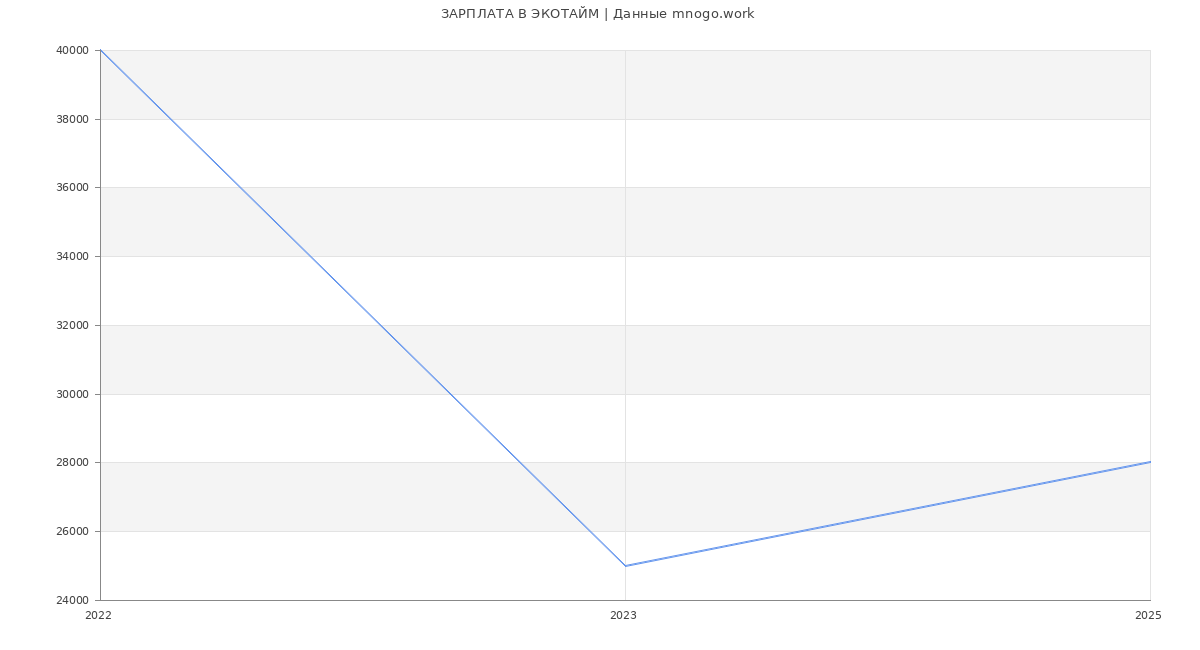Select the 2023 lowest data point on the line
Image resolution: width=1200 pixels, height=650 pixels.
pos(625,566)
